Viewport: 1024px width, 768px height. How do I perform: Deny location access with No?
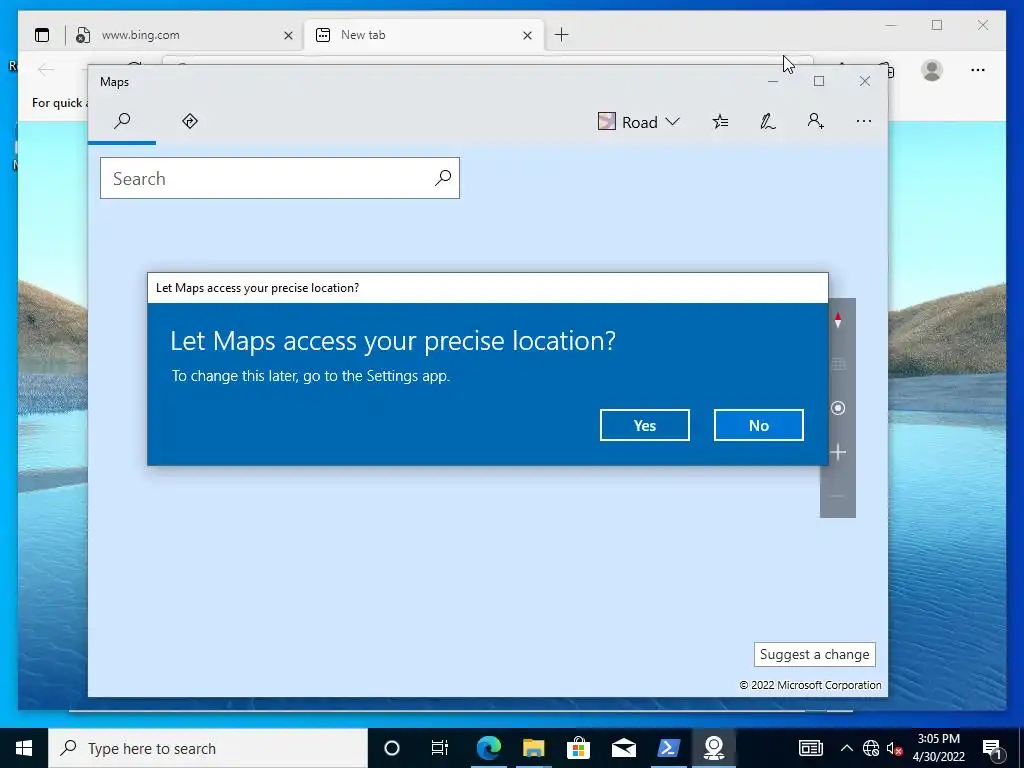tap(758, 425)
